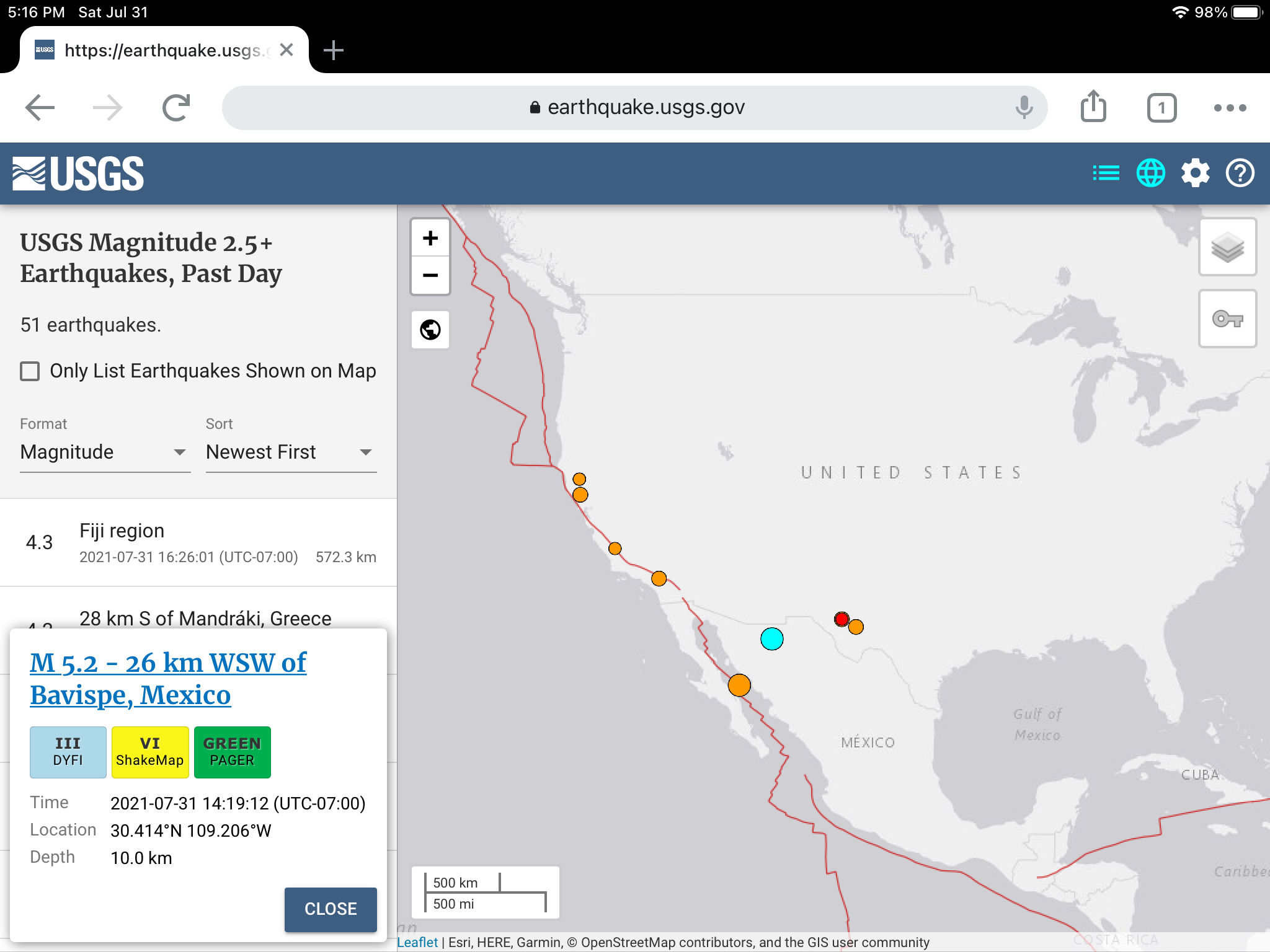
Task: Click the GREEN PAGER badge
Action: coord(232,752)
